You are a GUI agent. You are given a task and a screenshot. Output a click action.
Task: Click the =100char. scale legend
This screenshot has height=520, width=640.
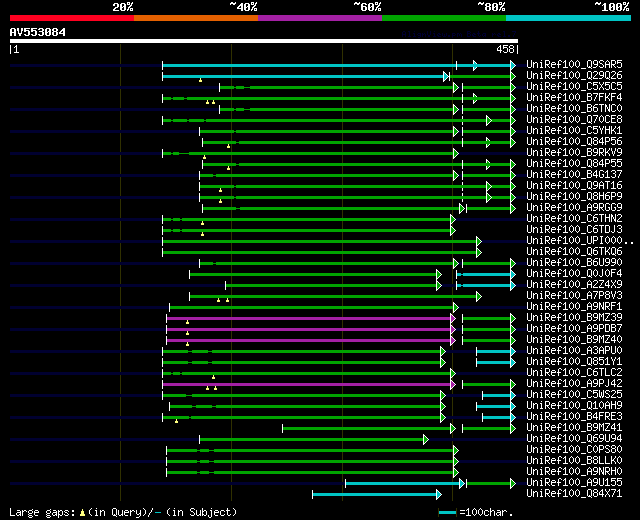(476, 512)
